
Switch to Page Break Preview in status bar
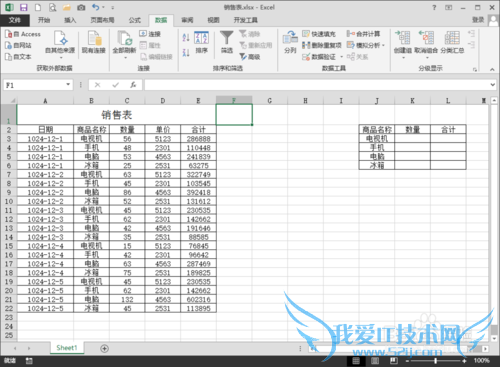(394, 361)
